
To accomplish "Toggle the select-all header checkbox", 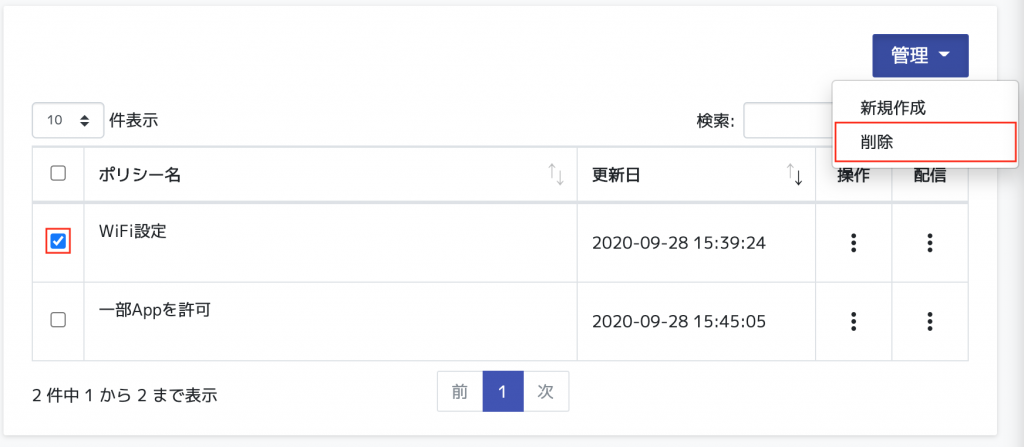I will [58, 174].
